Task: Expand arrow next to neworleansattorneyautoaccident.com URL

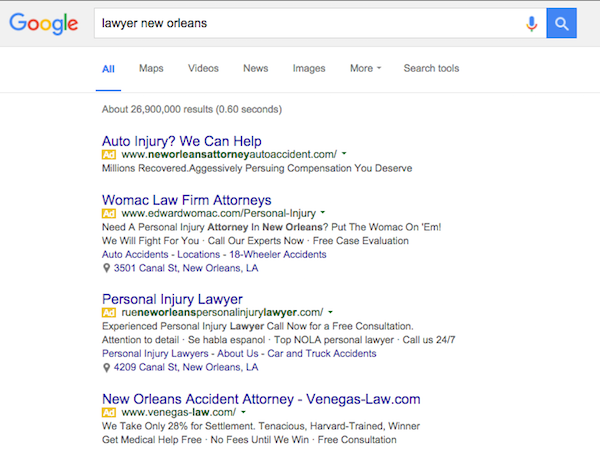Action: click(344, 155)
